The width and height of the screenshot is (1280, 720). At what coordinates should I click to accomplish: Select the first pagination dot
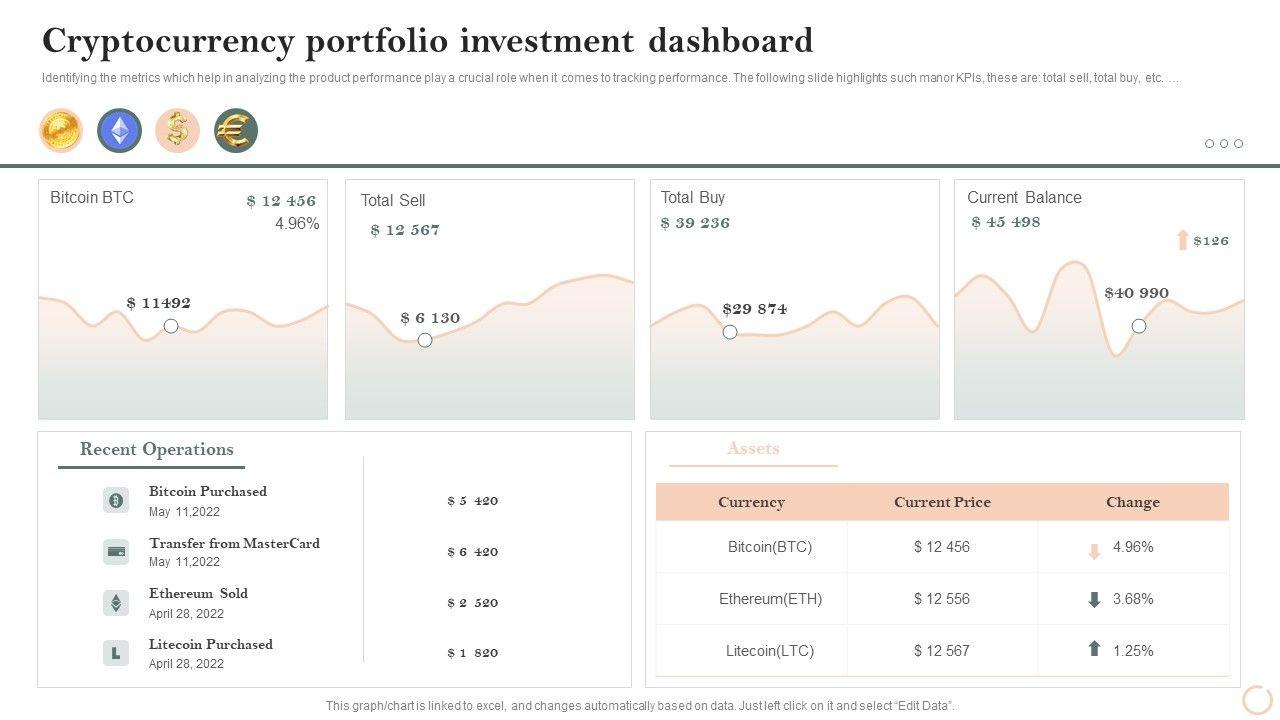(1209, 144)
